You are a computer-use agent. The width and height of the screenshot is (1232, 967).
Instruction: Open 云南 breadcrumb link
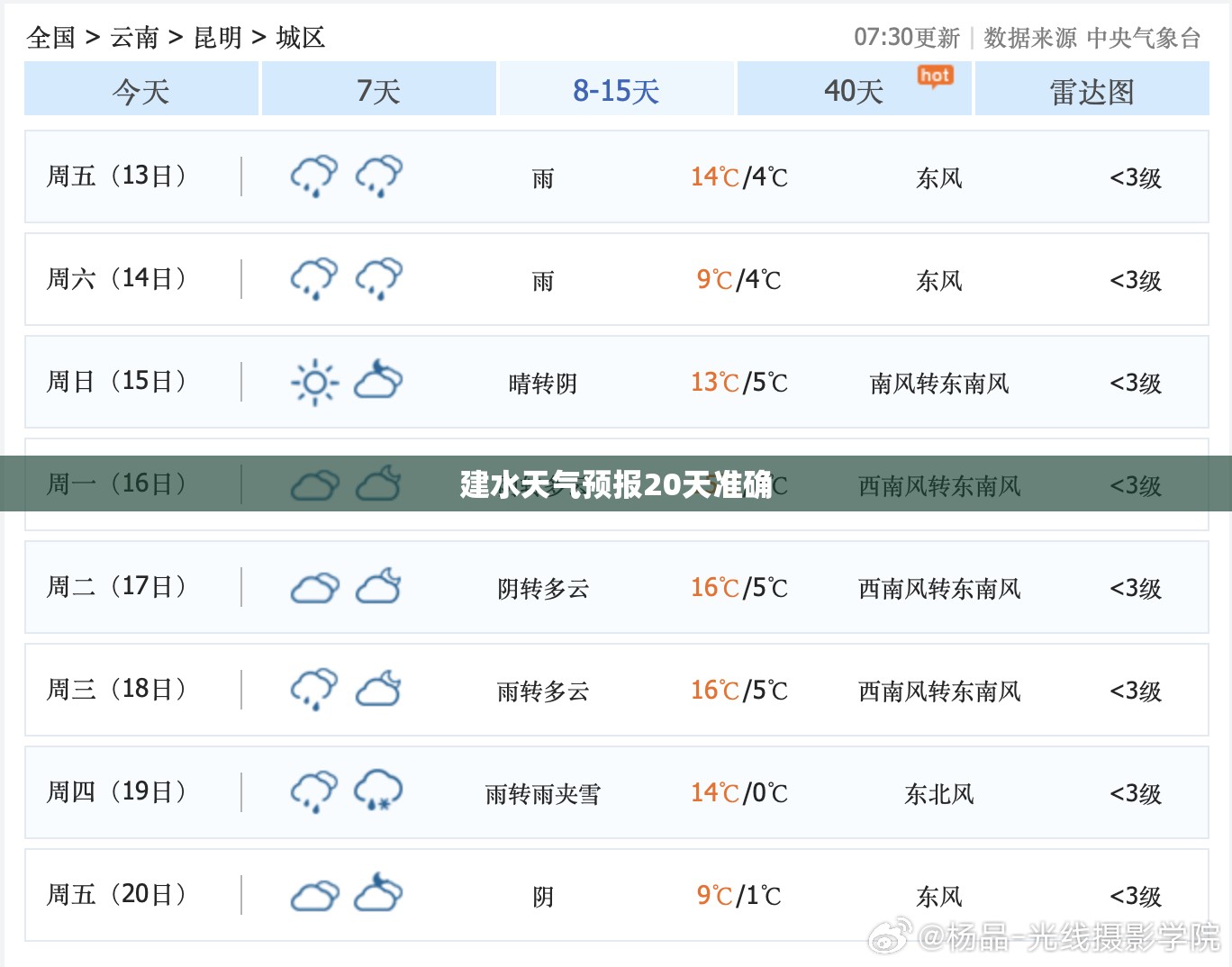[x=134, y=37]
